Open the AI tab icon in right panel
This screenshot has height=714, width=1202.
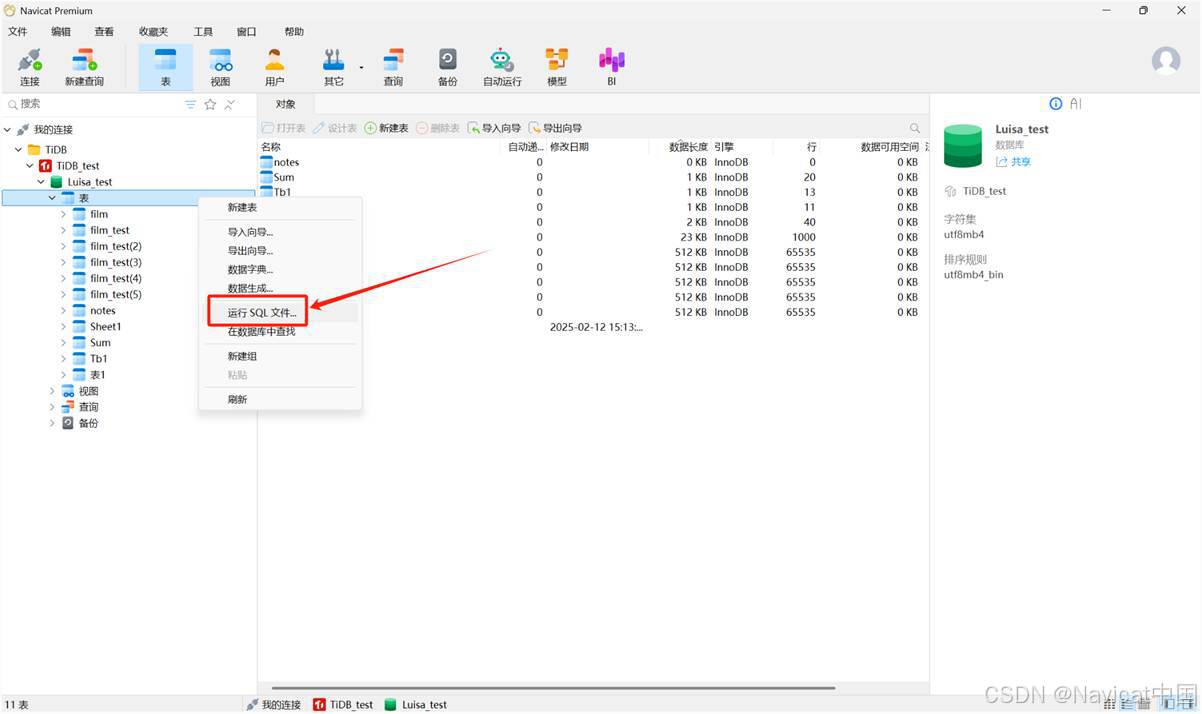[x=1076, y=104]
